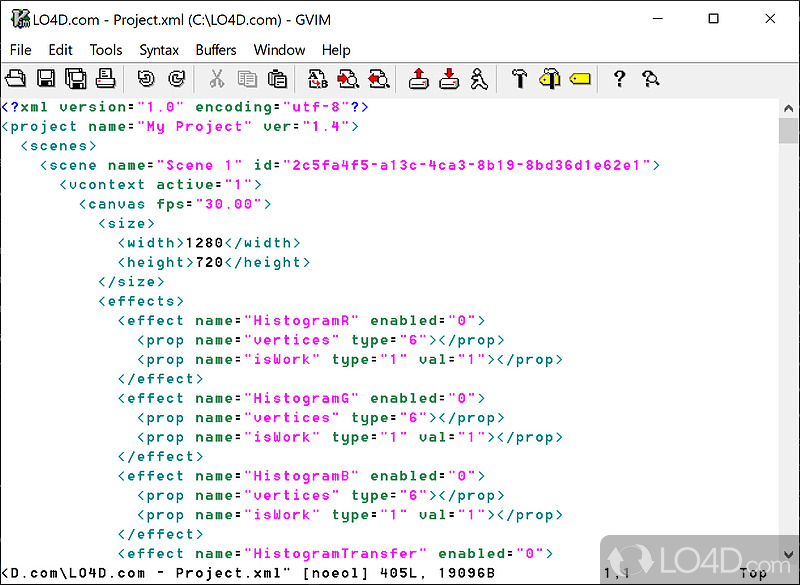The height and width of the screenshot is (585, 800).
Task: Open the Syntax menu
Action: [159, 50]
